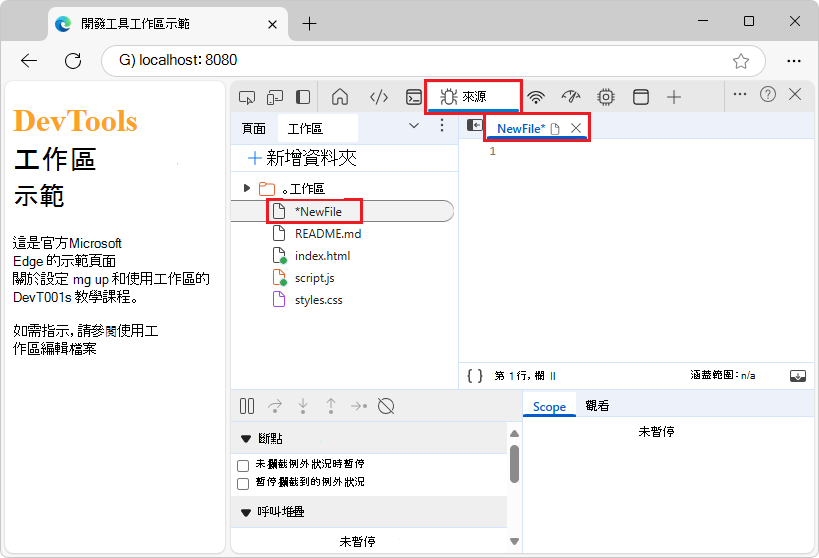Click the pretty print braces icon
This screenshot has width=819, height=558.
[x=475, y=376]
